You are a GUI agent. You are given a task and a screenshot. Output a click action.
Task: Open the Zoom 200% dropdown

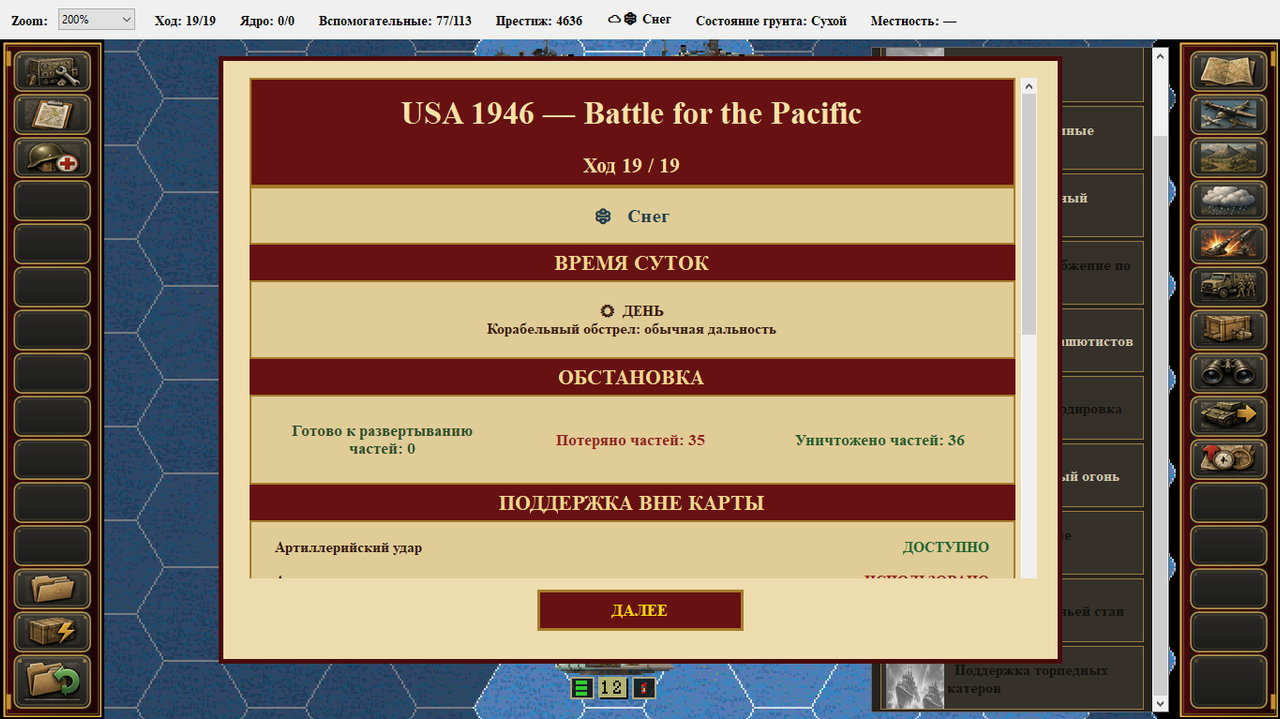click(x=96, y=20)
